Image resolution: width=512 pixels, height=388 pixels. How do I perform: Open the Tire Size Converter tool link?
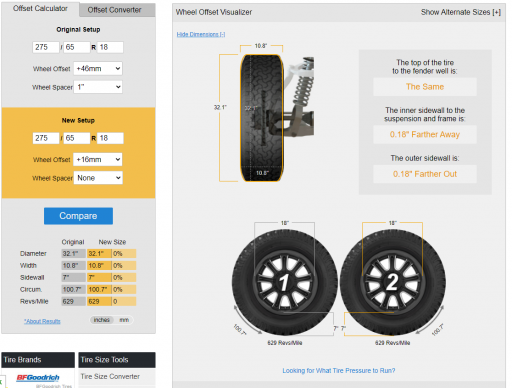pyautogui.click(x=110, y=376)
